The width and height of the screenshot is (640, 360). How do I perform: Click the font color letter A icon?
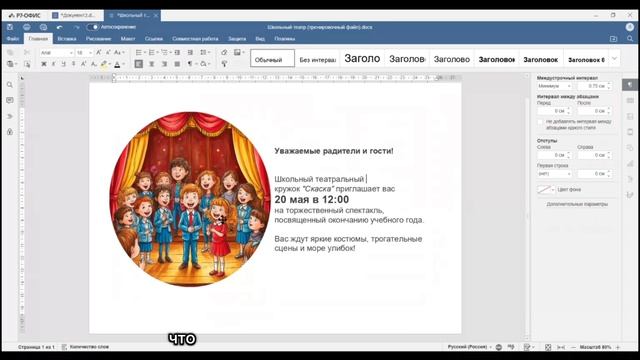(x=117, y=64)
